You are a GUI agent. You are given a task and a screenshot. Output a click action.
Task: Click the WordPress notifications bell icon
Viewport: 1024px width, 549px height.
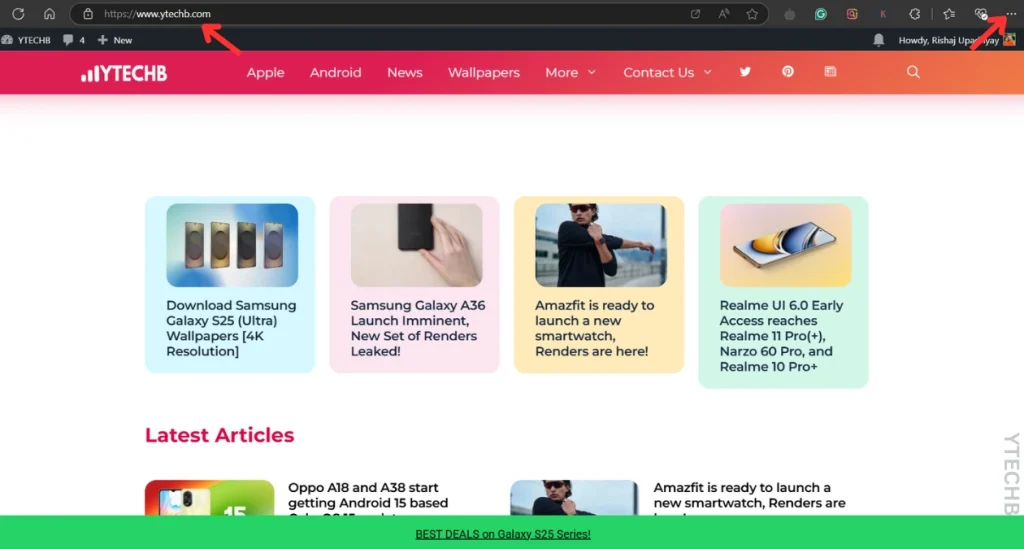[x=879, y=40]
